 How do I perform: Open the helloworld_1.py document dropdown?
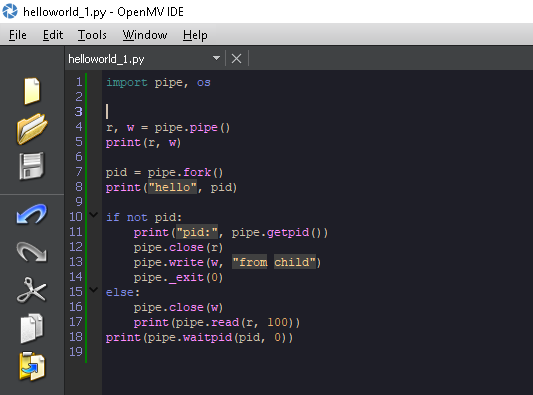pos(216,58)
